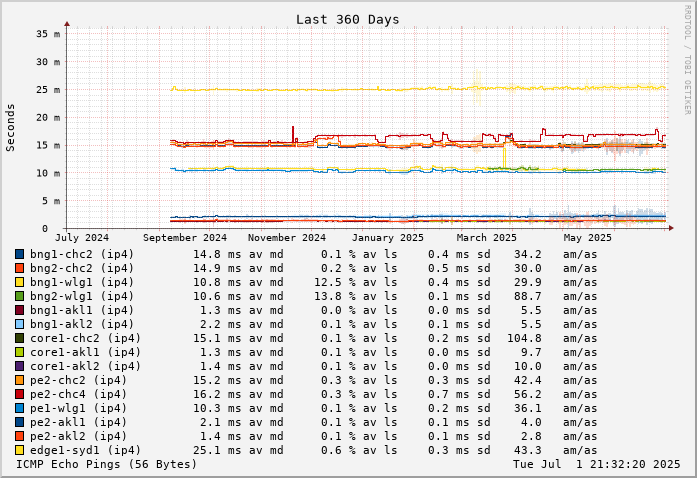Screen dimensions: 697x478
Task: Click the pe1-wlg1 blue legend swatch
Action: click(19, 408)
